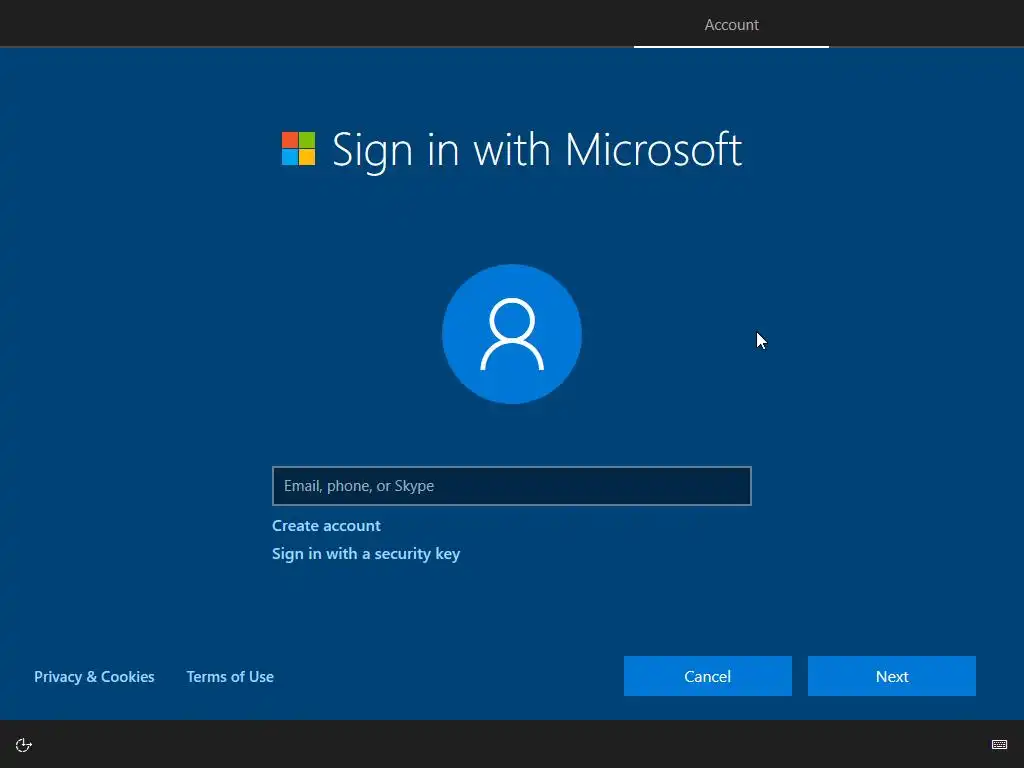Open the on-screen keyboard icon

pos(999,744)
